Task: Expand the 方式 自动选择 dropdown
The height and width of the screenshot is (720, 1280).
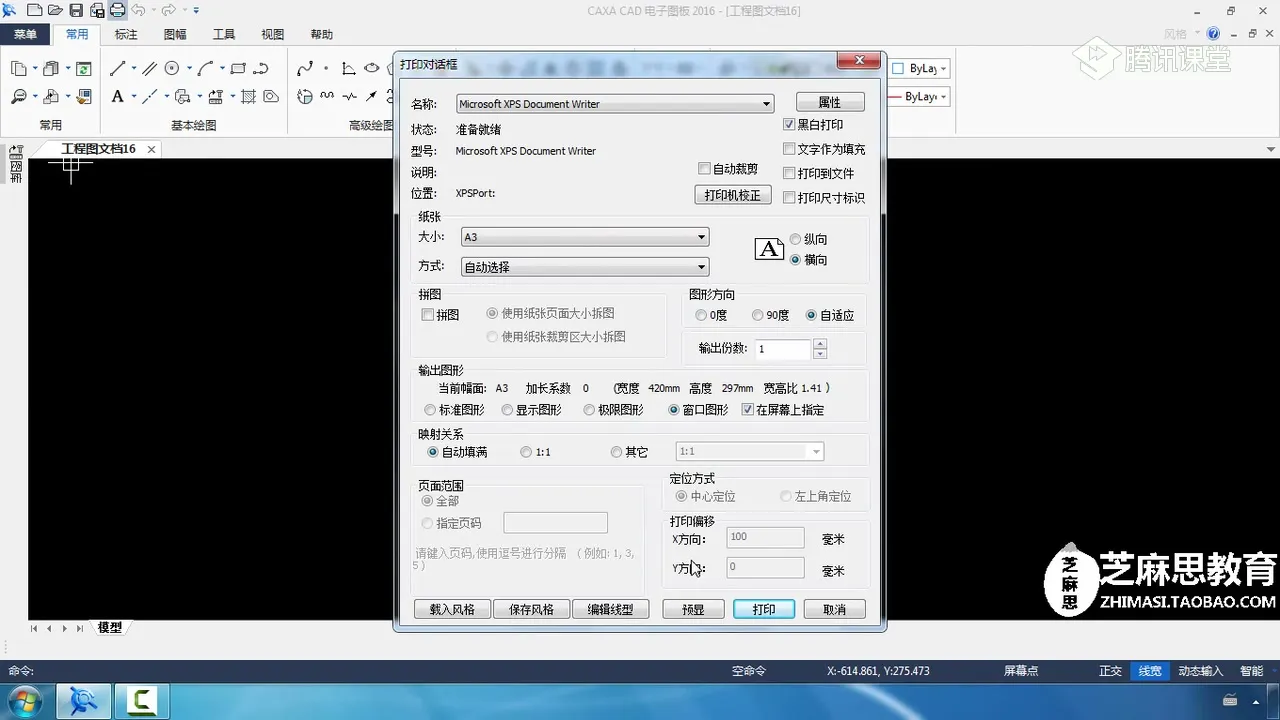Action: pyautogui.click(x=702, y=266)
